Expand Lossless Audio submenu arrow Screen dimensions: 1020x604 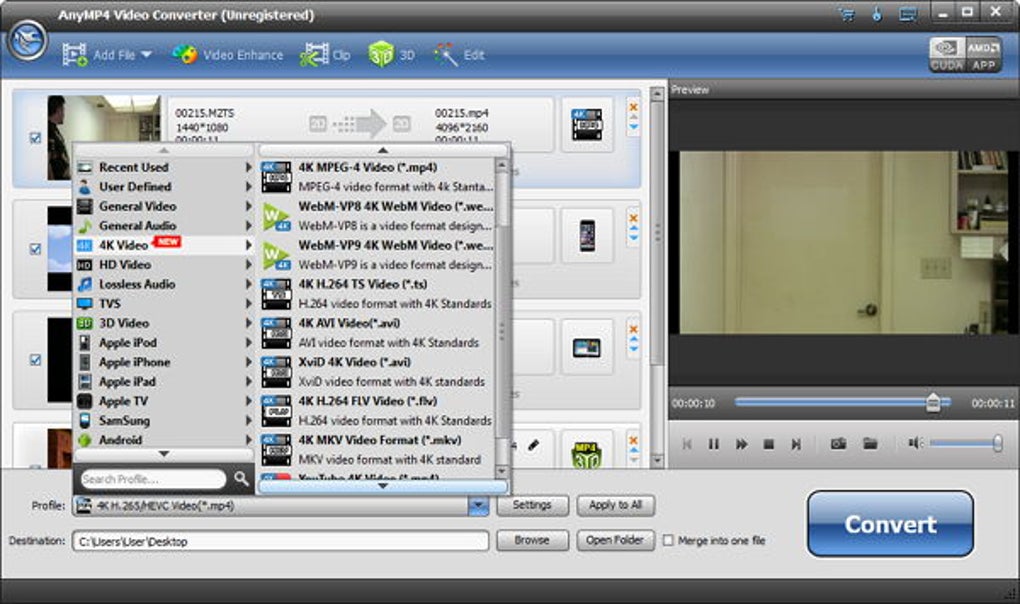[x=248, y=284]
